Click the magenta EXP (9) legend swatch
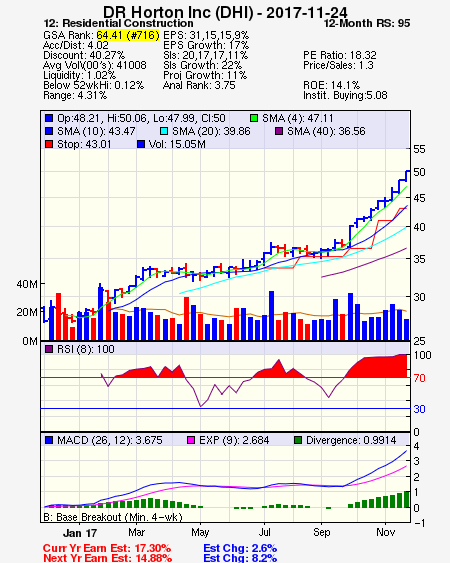450x563 pixels. tap(191, 440)
